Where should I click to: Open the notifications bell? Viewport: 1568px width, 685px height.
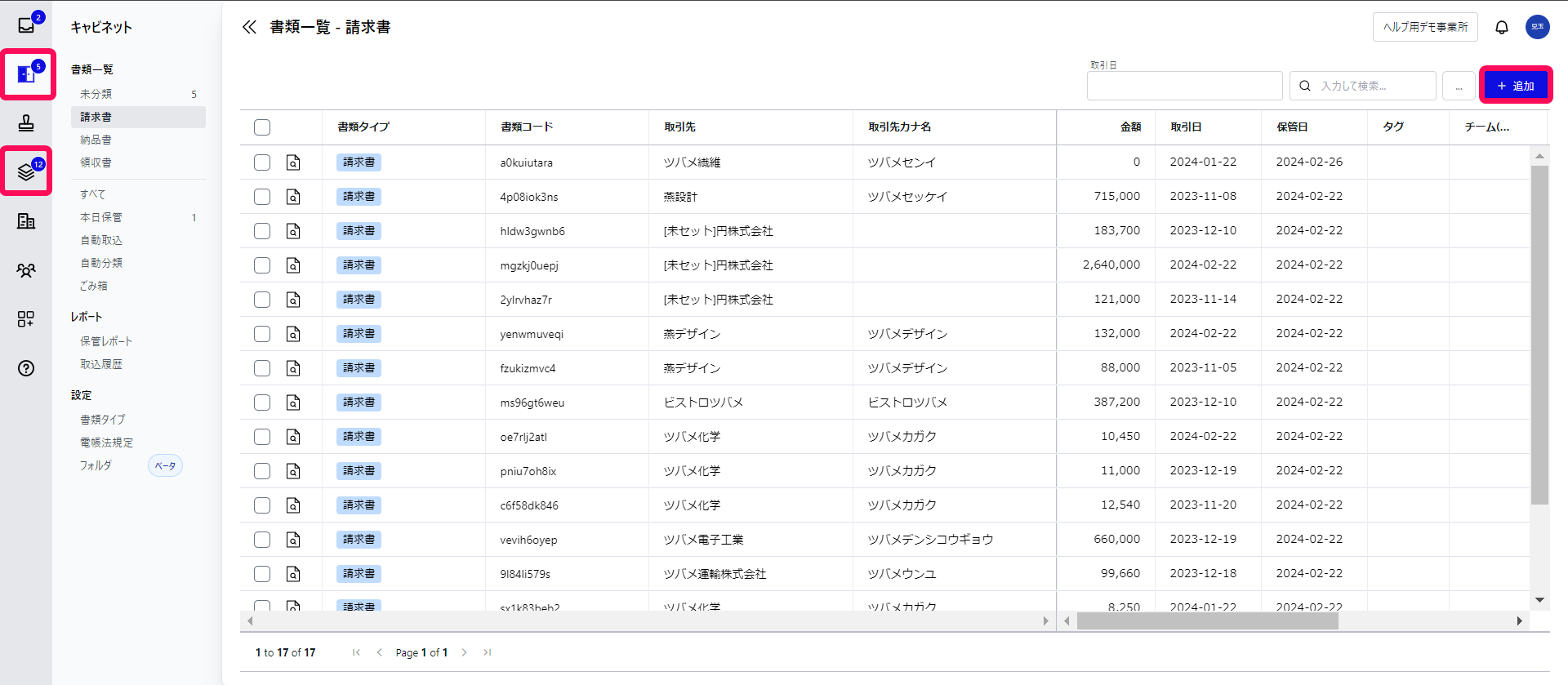1502,27
